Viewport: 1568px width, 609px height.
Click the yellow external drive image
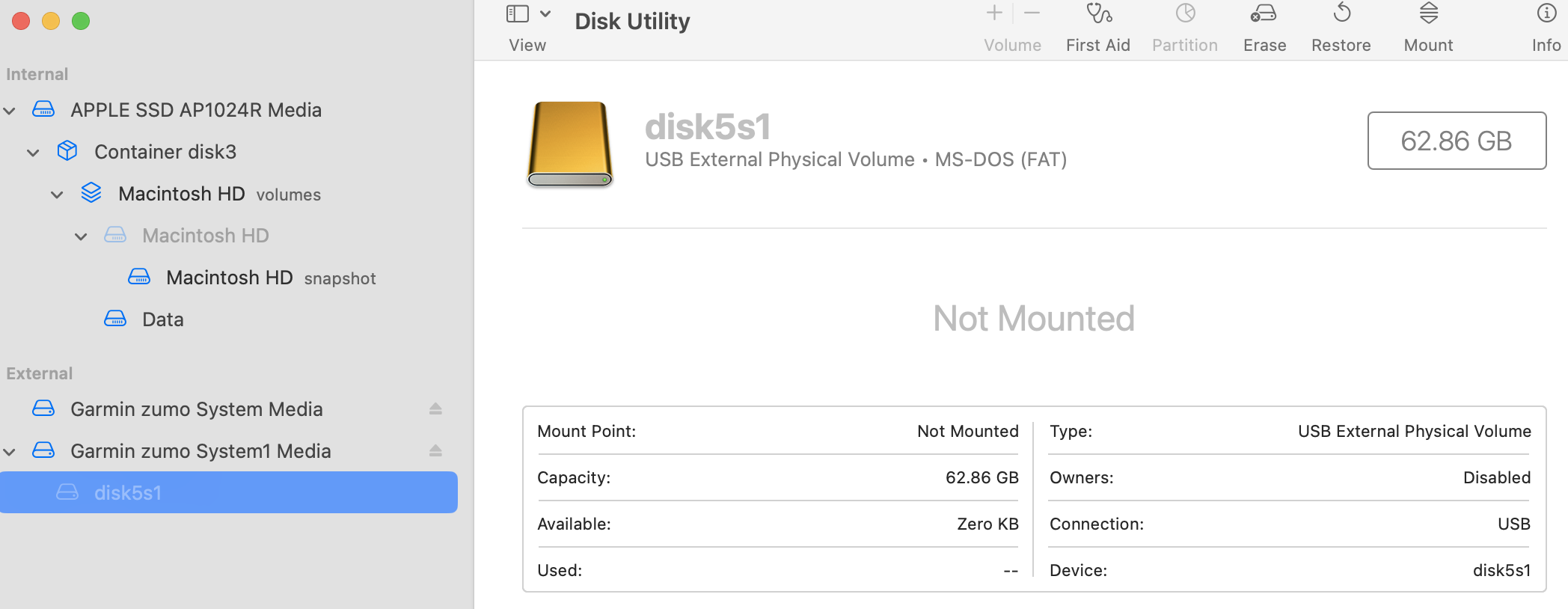pos(570,143)
